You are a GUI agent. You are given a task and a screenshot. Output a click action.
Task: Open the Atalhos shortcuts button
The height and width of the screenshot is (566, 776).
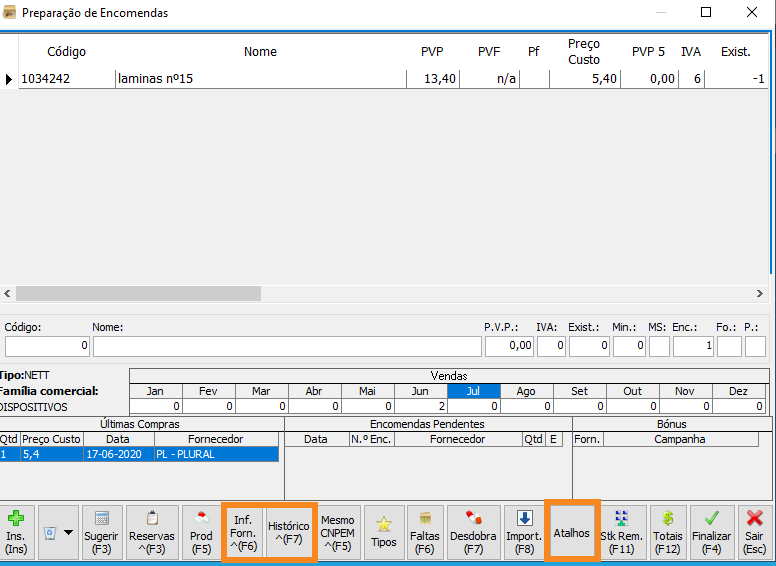[571, 532]
